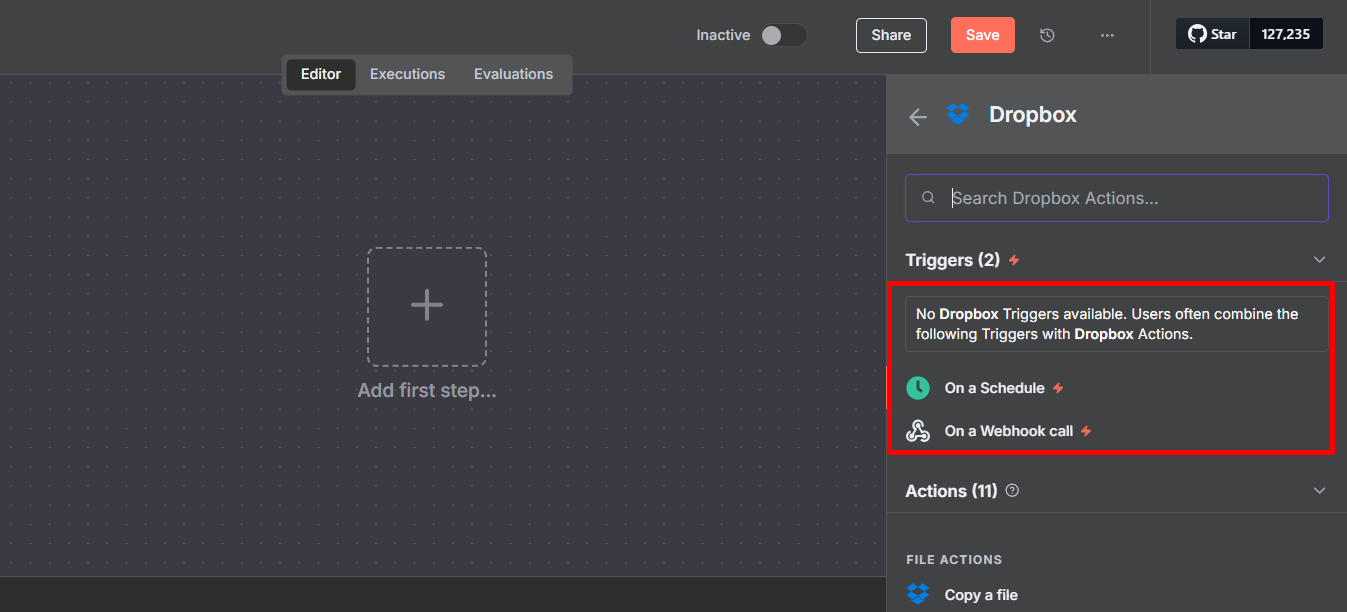
Task: Expand the Actions section
Action: click(x=1320, y=490)
